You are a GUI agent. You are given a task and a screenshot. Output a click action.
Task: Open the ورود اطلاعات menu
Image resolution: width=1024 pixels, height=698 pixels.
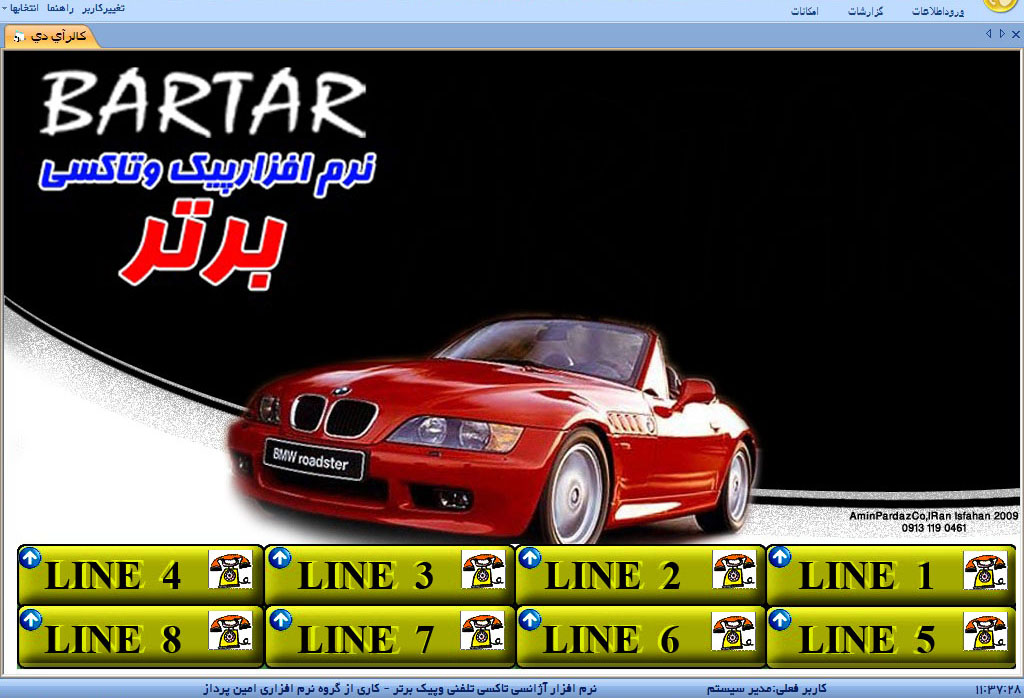(938, 11)
